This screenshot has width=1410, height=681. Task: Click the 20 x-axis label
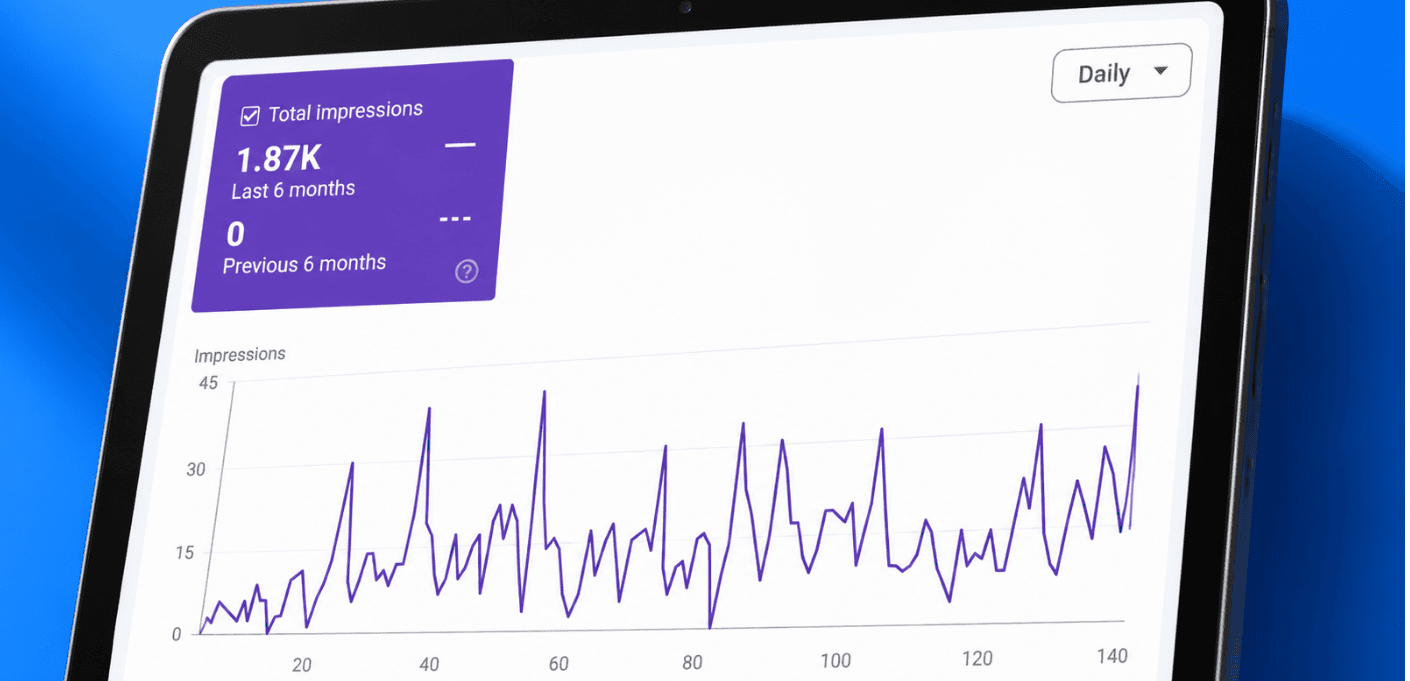click(301, 664)
